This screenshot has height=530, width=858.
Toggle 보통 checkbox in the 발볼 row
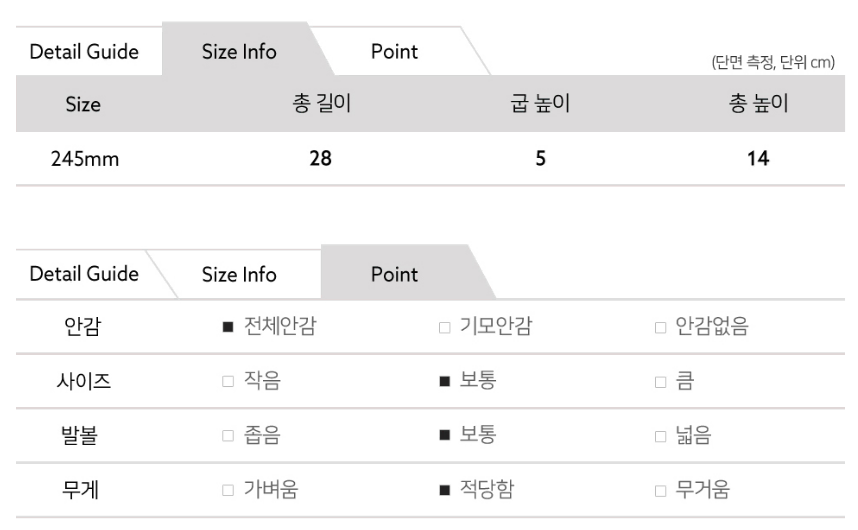click(x=444, y=435)
